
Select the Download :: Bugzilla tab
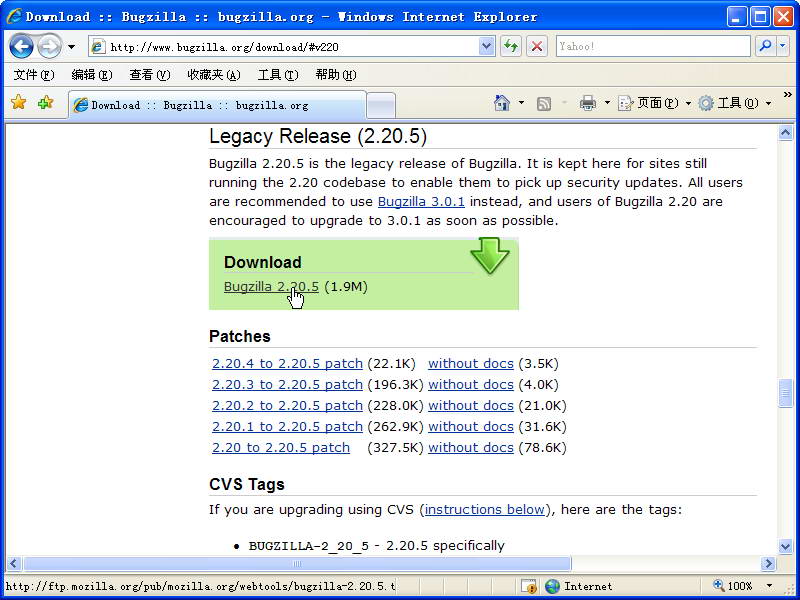(x=217, y=106)
